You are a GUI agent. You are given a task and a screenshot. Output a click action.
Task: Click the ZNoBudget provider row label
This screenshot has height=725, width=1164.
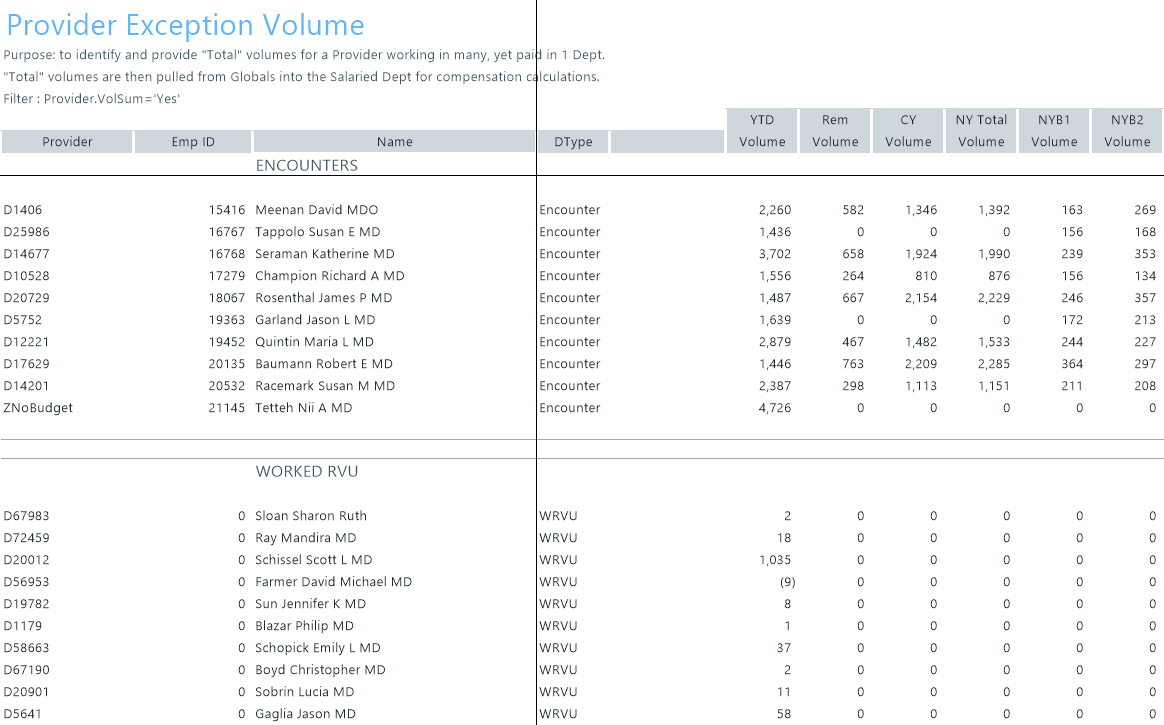pyautogui.click(x=38, y=408)
